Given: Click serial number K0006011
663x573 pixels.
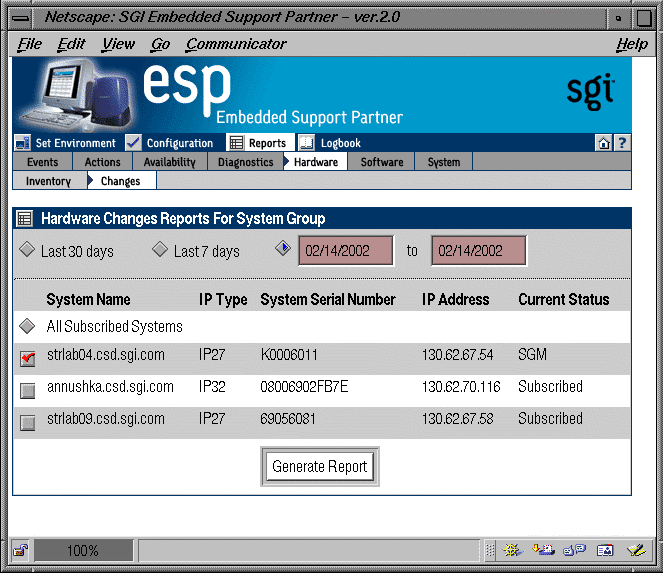Looking at the screenshot, I should pyautogui.click(x=289, y=355).
